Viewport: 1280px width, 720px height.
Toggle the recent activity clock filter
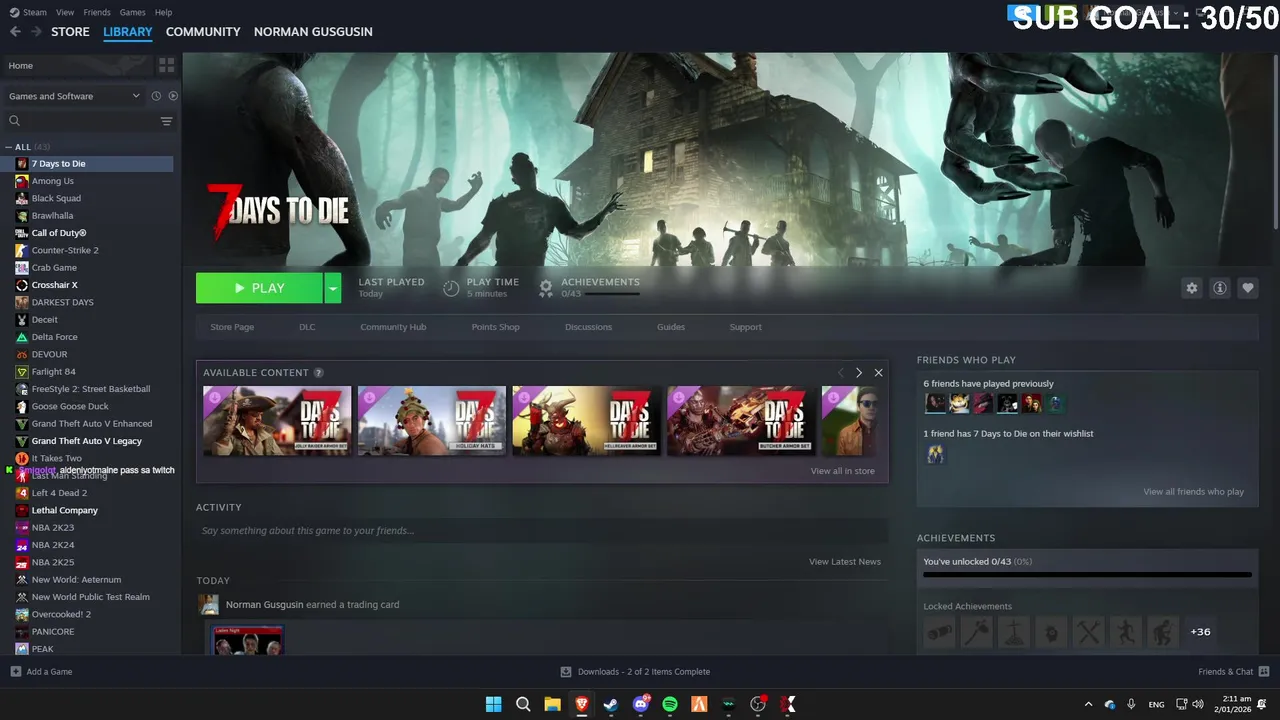(156, 96)
